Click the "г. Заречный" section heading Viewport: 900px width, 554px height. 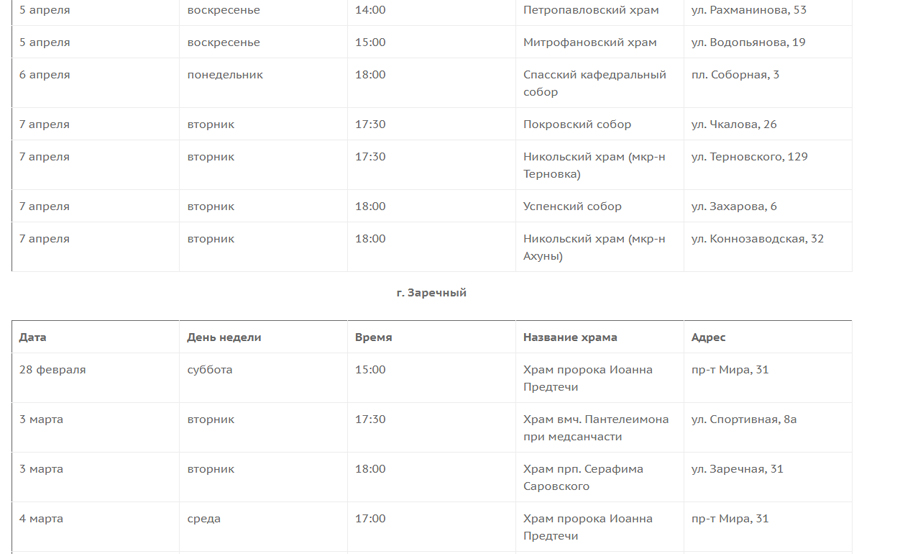point(431,293)
